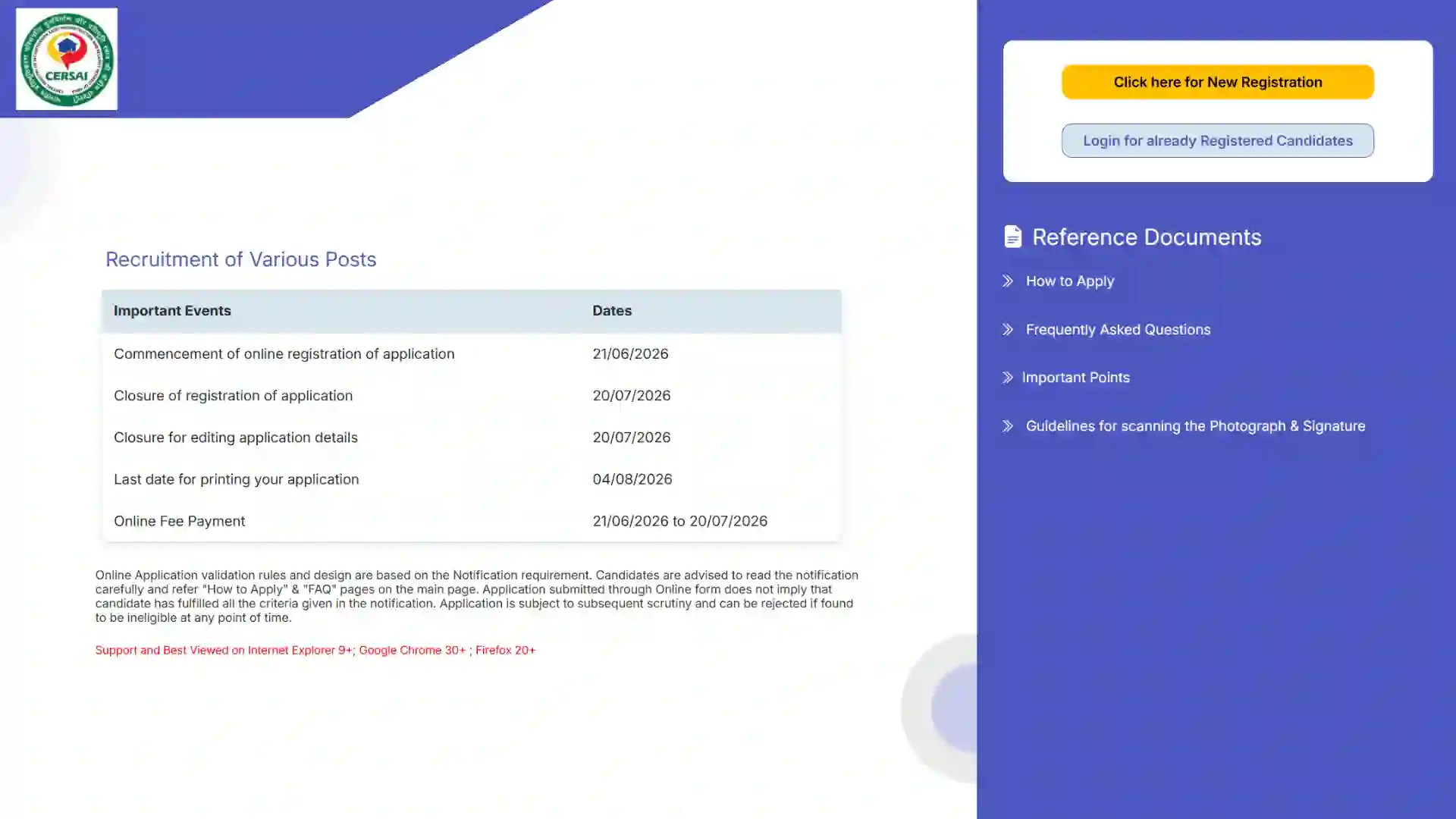This screenshot has height=819, width=1456.
Task: Click chevron icon beside Guidelines for scanning
Action: 1008,426
